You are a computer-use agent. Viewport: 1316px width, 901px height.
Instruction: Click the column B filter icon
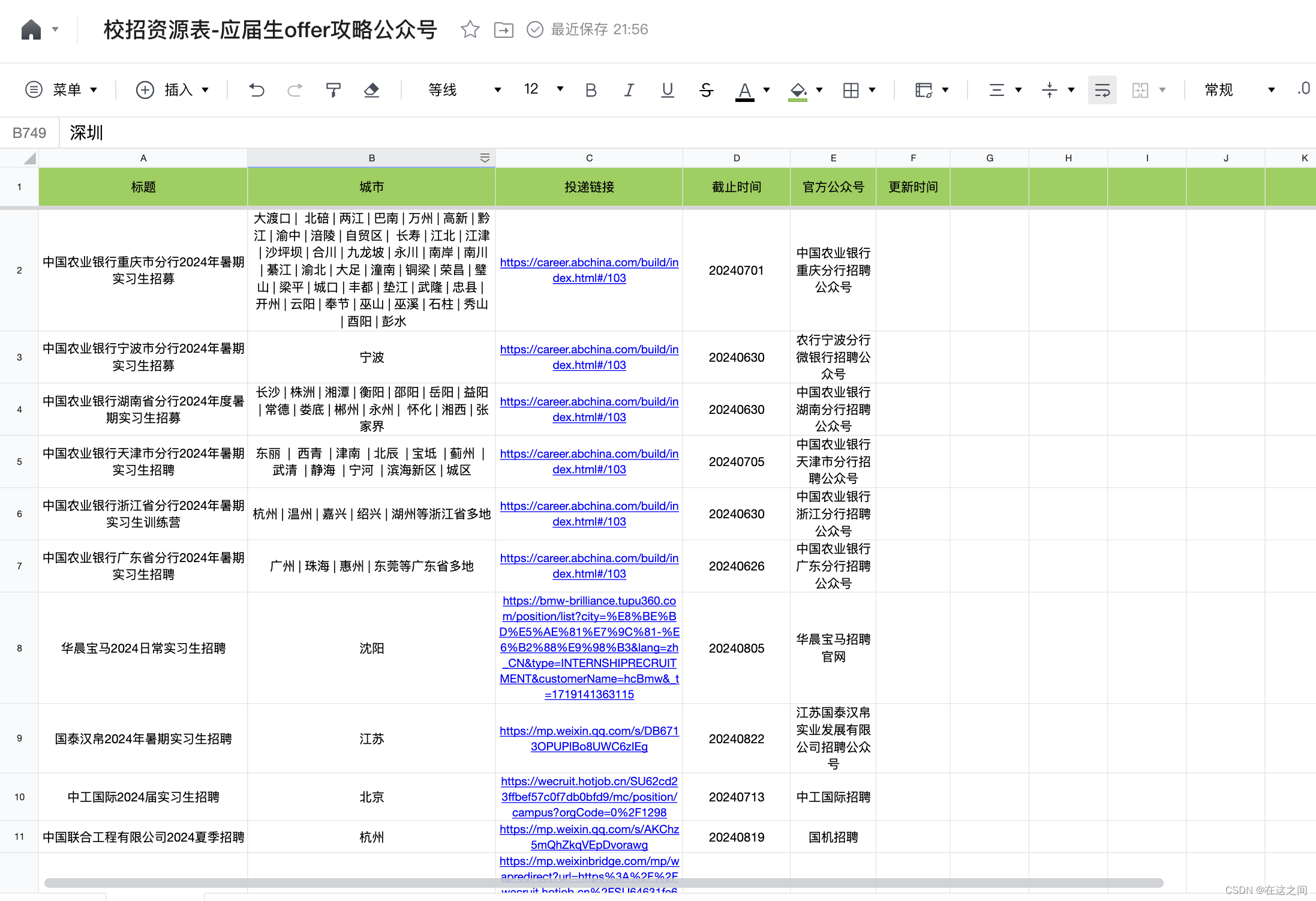coord(485,158)
